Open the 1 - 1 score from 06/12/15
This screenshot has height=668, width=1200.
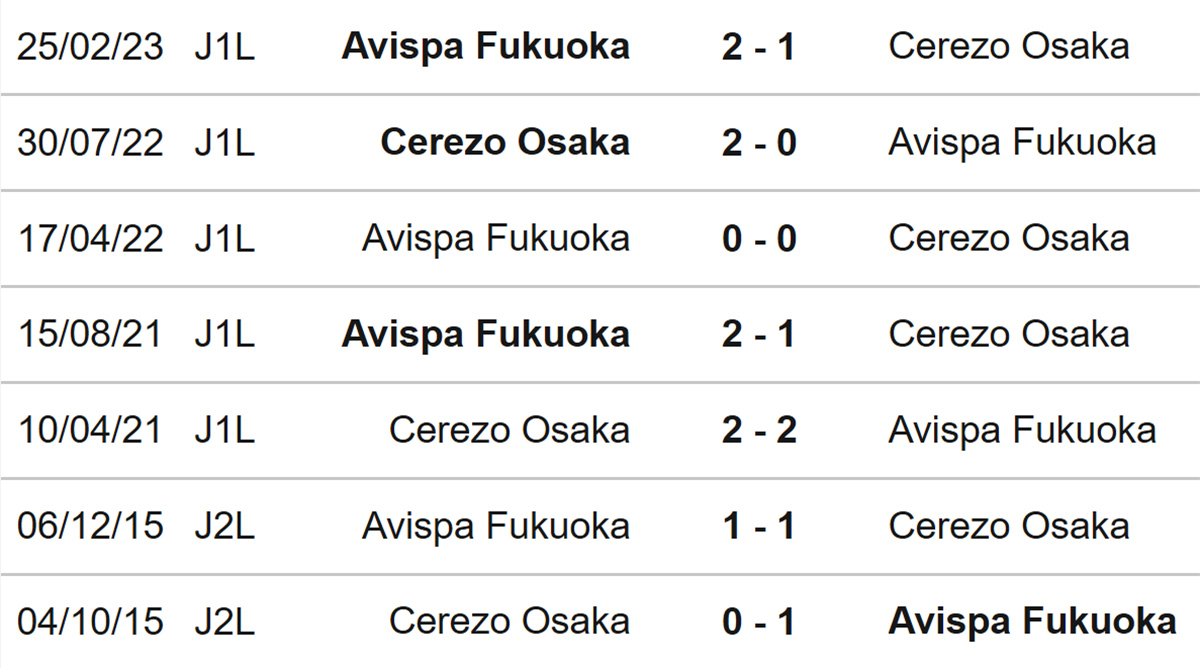[758, 526]
